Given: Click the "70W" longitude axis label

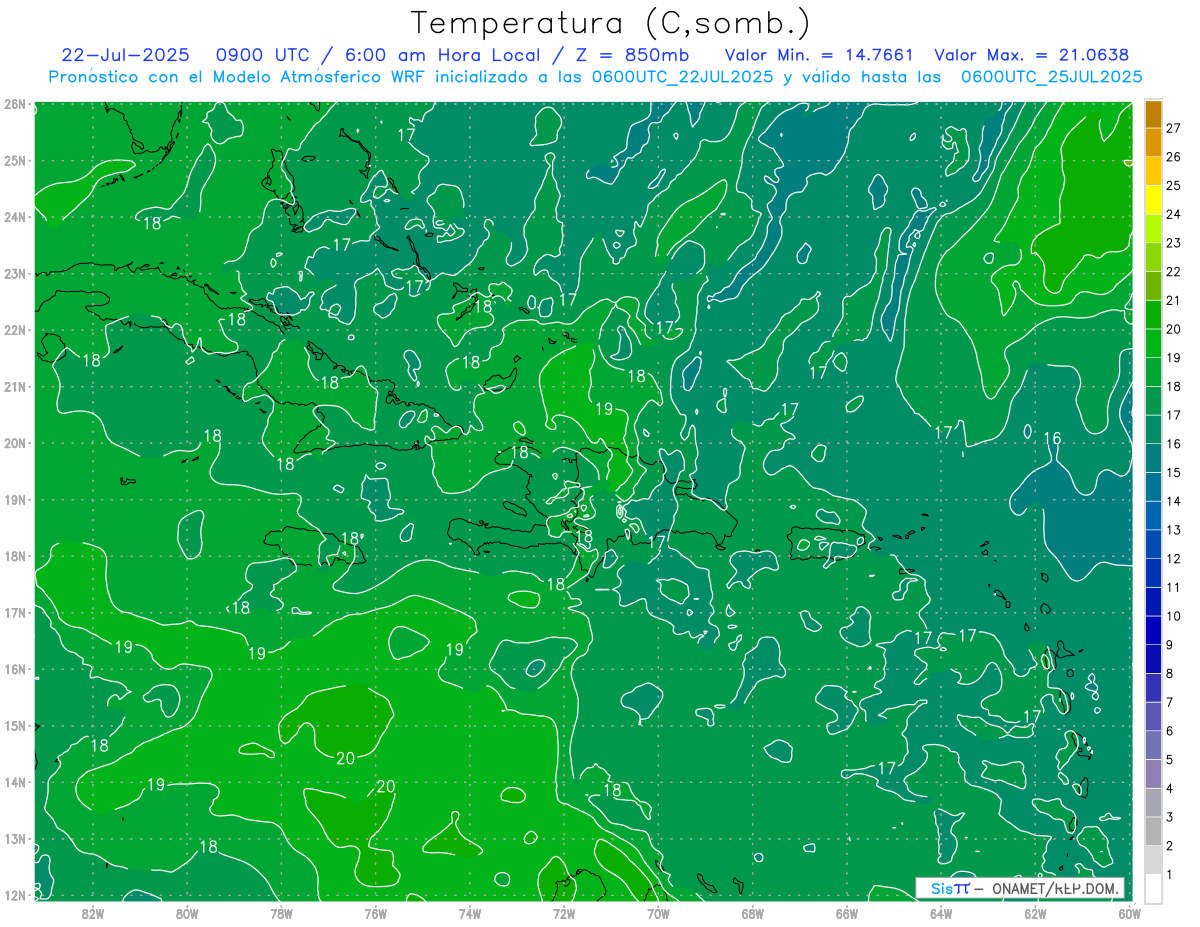Looking at the screenshot, I should point(658,914).
